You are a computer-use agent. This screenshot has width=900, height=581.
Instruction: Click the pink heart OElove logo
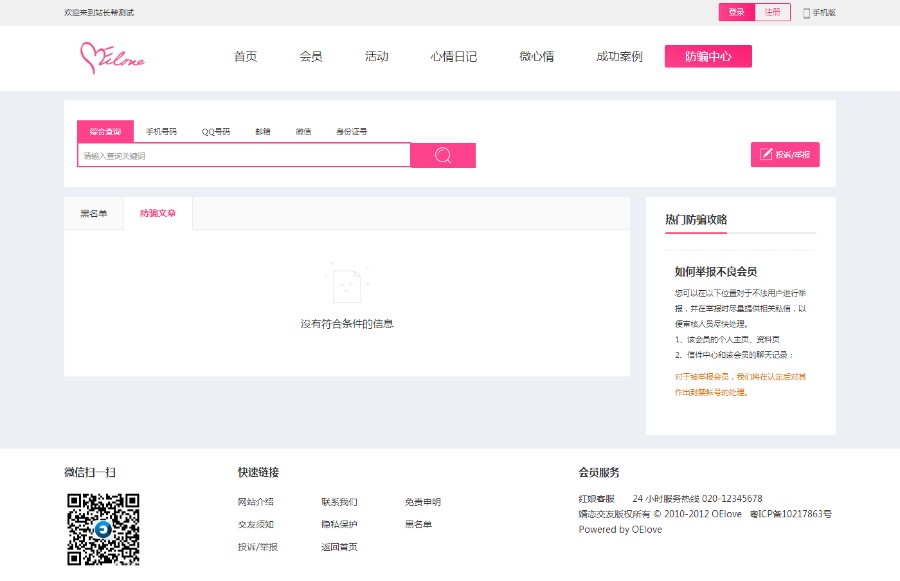pyautogui.click(x=113, y=58)
